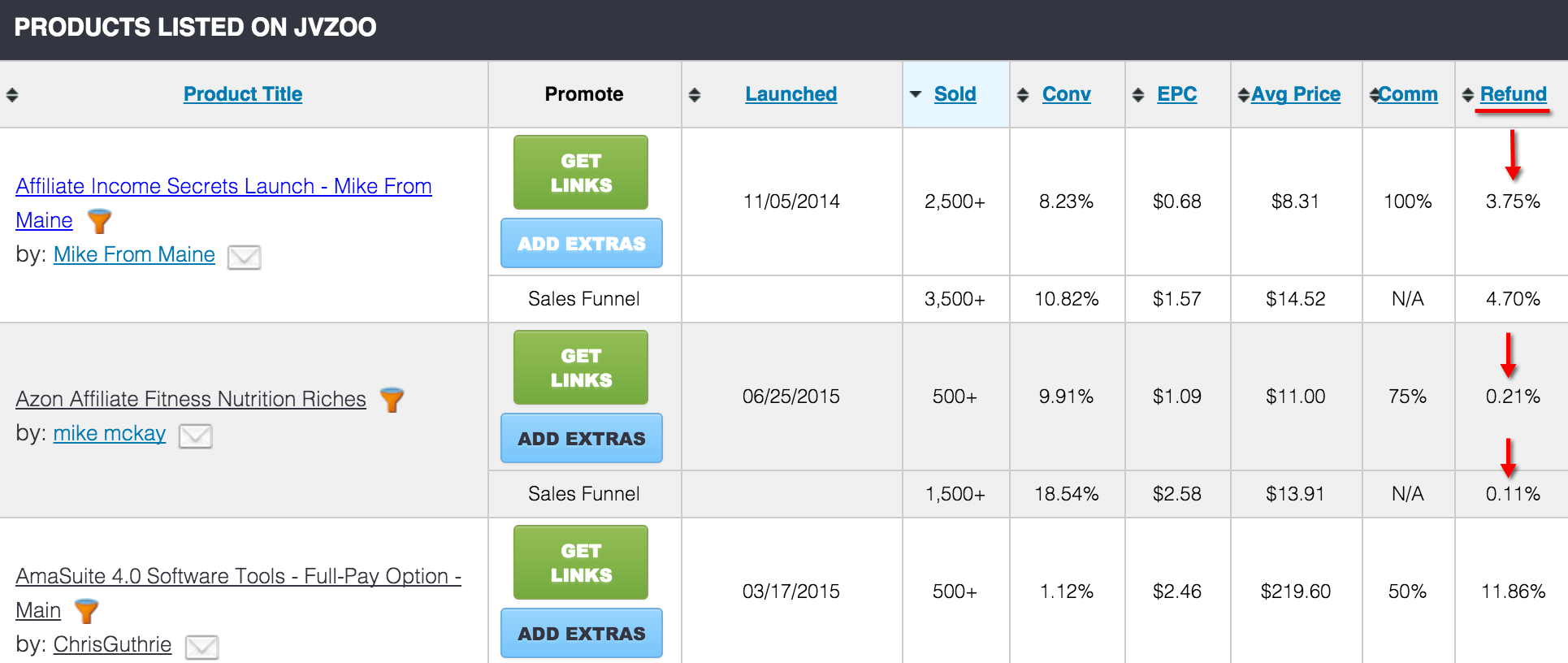Get links for Azon Affiliate Fitness Nutrition
Viewport: 1568px width, 663px height.
click(x=581, y=367)
